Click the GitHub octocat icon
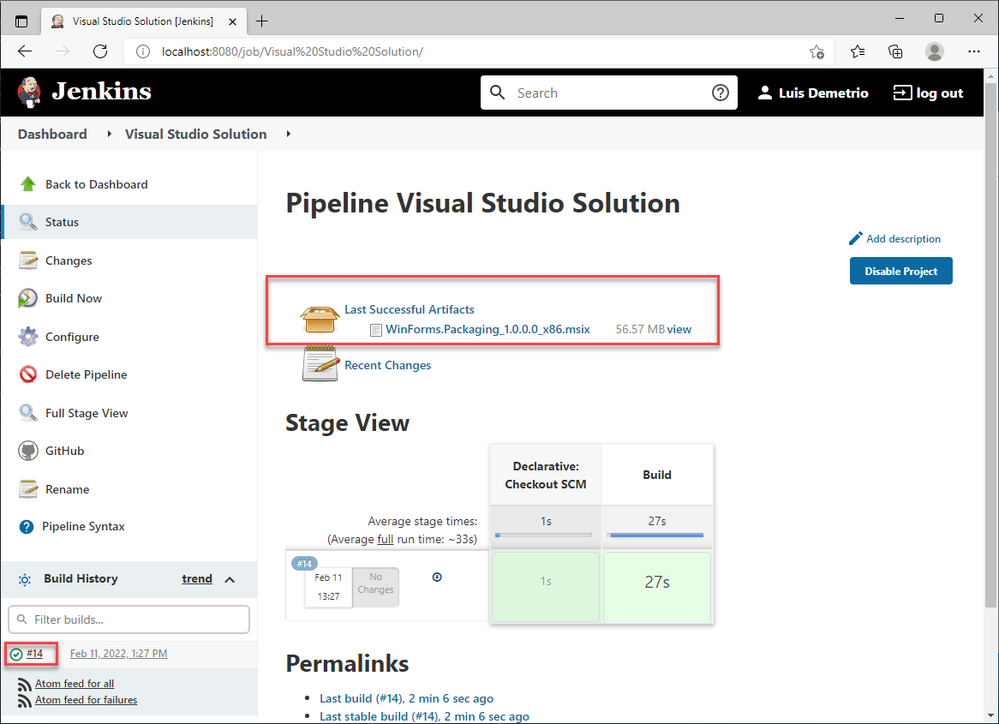The height and width of the screenshot is (724, 999). click(28, 451)
